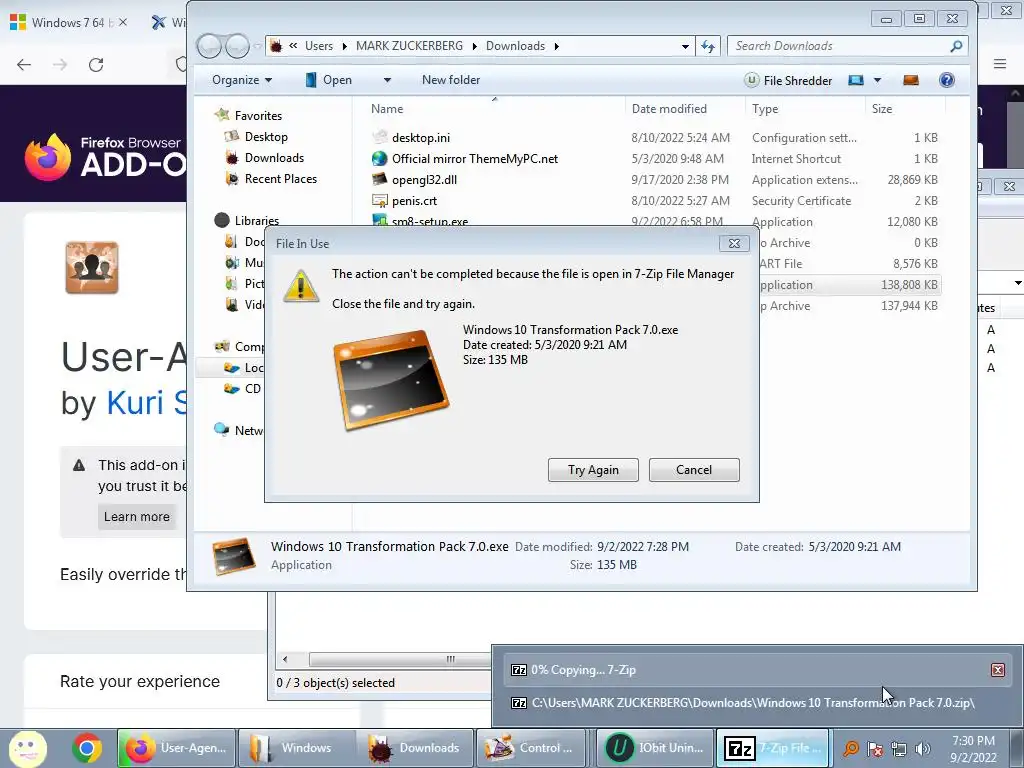Viewport: 1024px width, 768px height.
Task: Toggle the preview pane icon
Action: pyautogui.click(x=910, y=80)
